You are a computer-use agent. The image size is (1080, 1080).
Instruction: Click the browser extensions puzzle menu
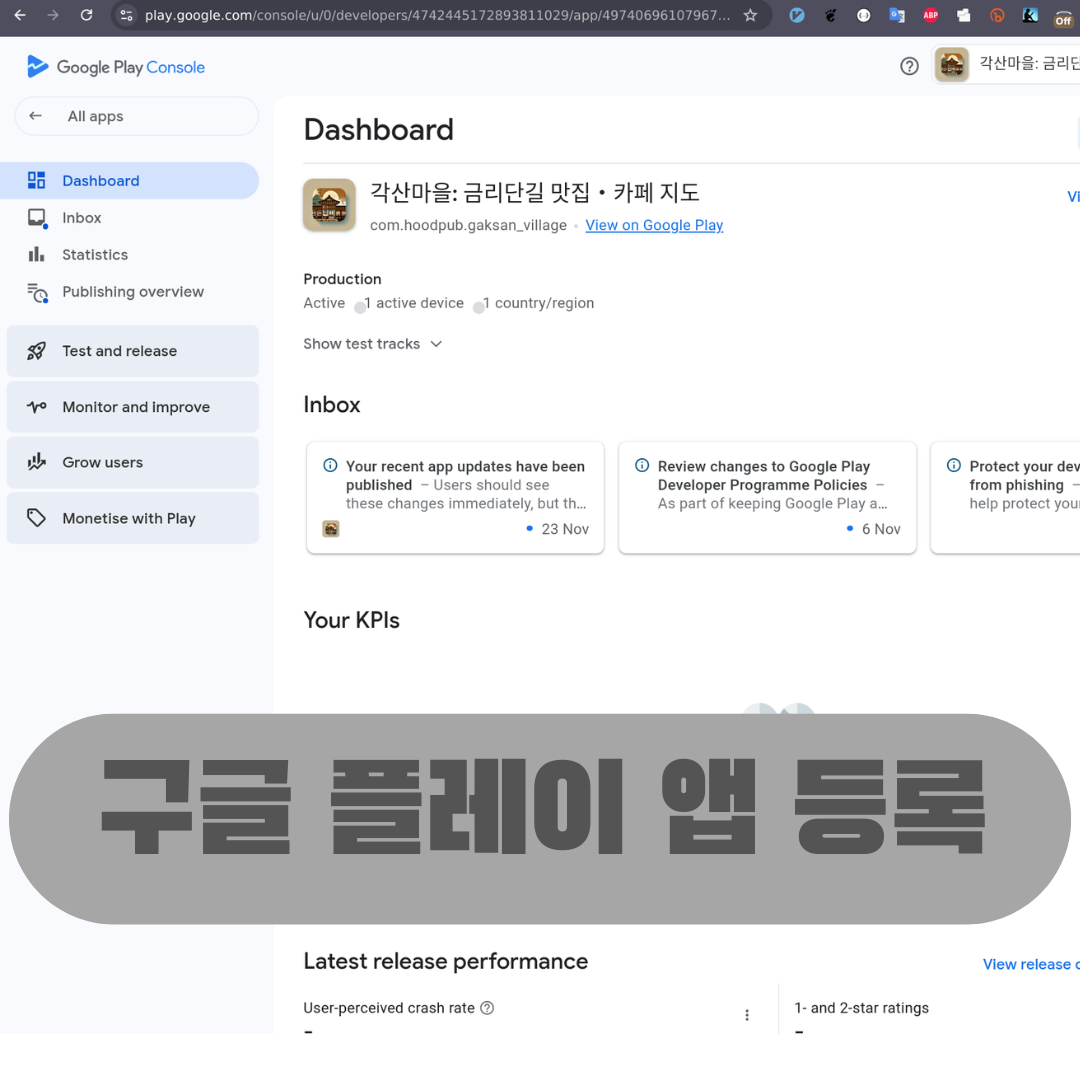[964, 15]
